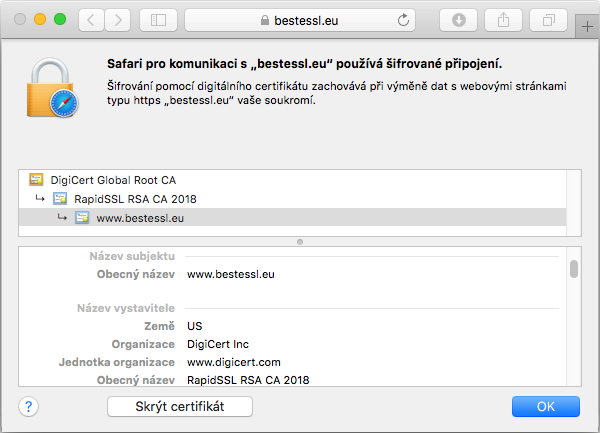Image resolution: width=600 pixels, height=433 pixels.
Task: Click the country value US
Action: tap(194, 326)
